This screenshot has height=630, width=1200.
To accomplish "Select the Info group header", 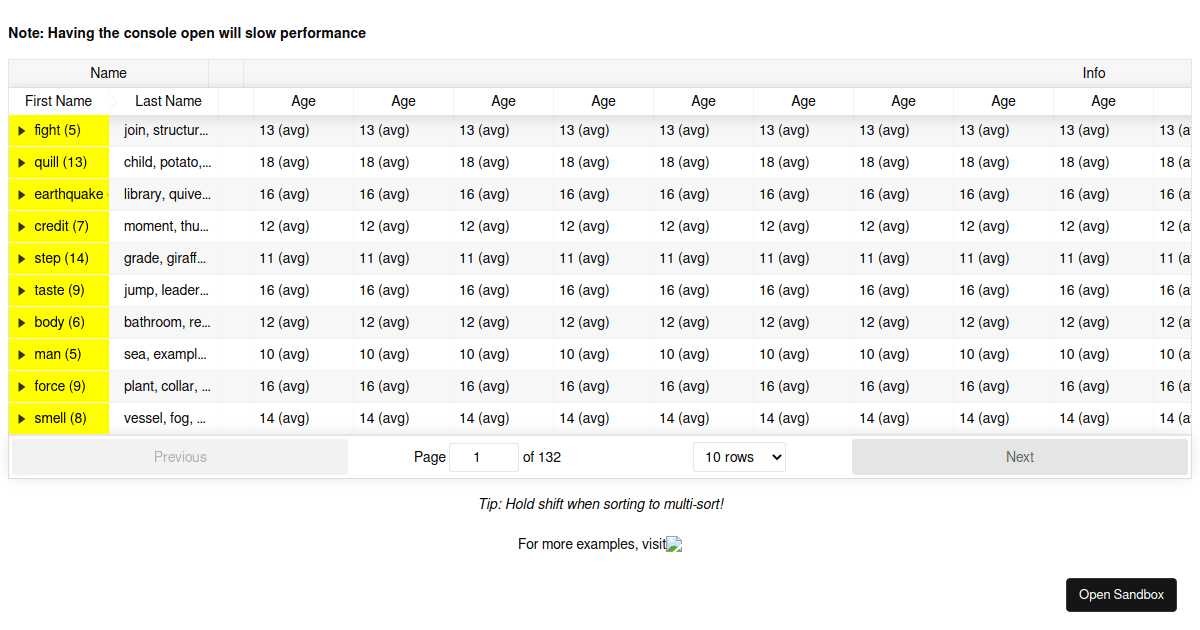I will [1094, 72].
